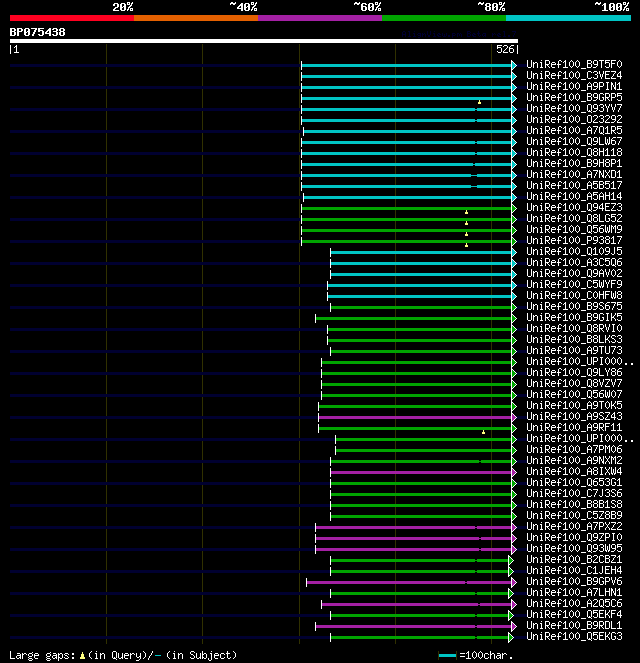This screenshot has height=663, width=640.
Task: Click UniRef100_Q94EZ3 label
Action: tap(574, 207)
